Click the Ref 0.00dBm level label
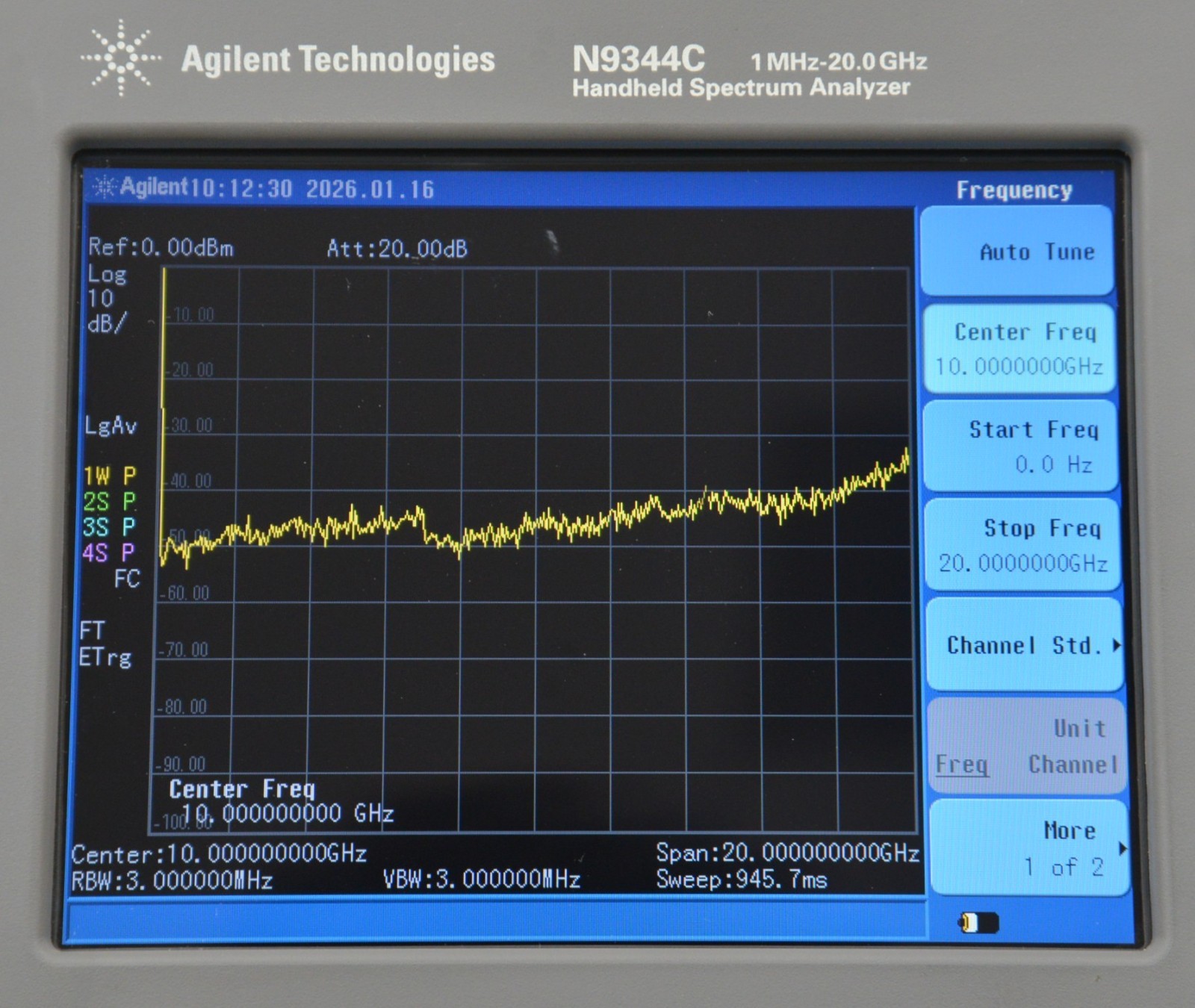Screen dimensions: 1195x1008 161,247
